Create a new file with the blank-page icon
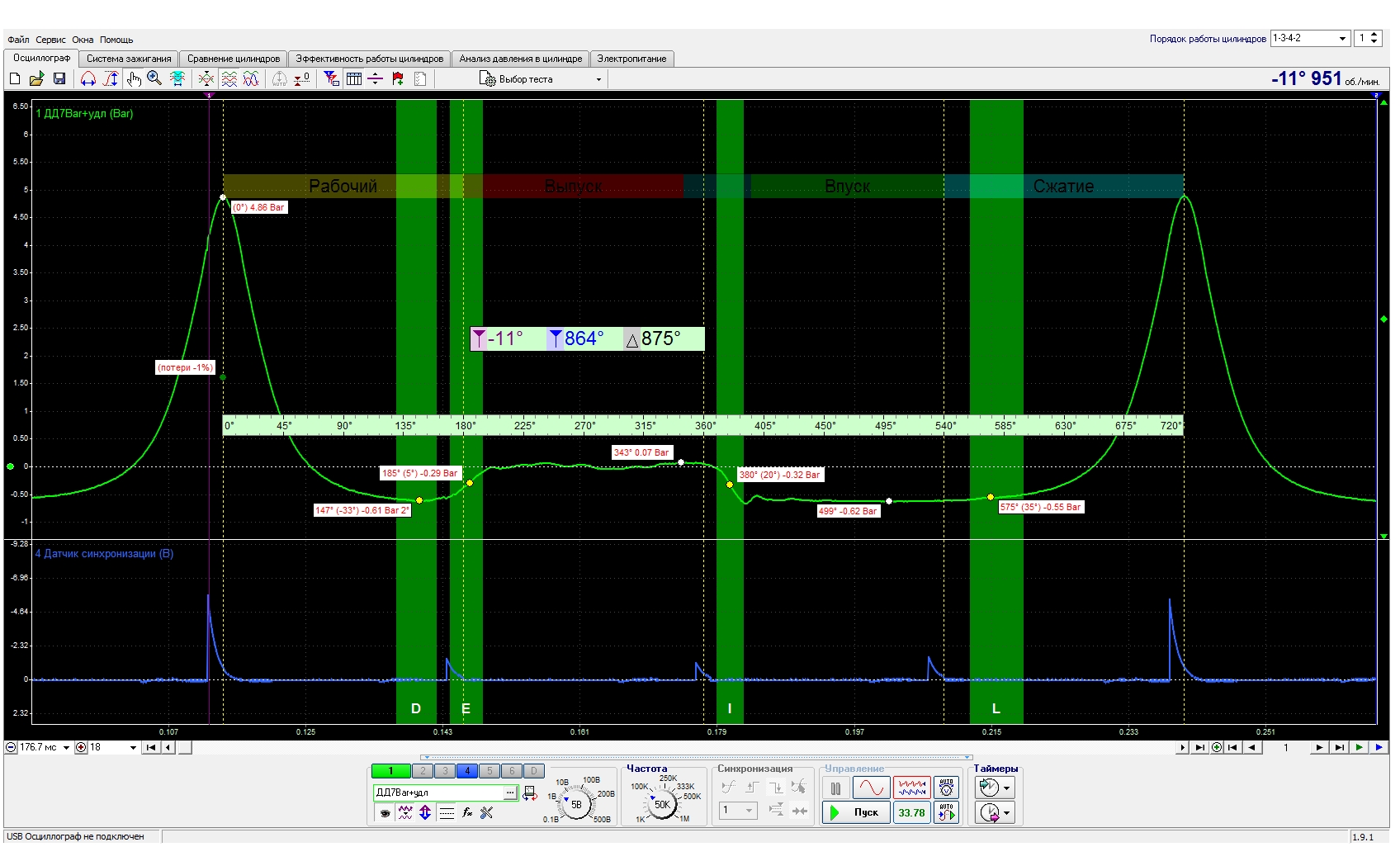 coord(15,78)
